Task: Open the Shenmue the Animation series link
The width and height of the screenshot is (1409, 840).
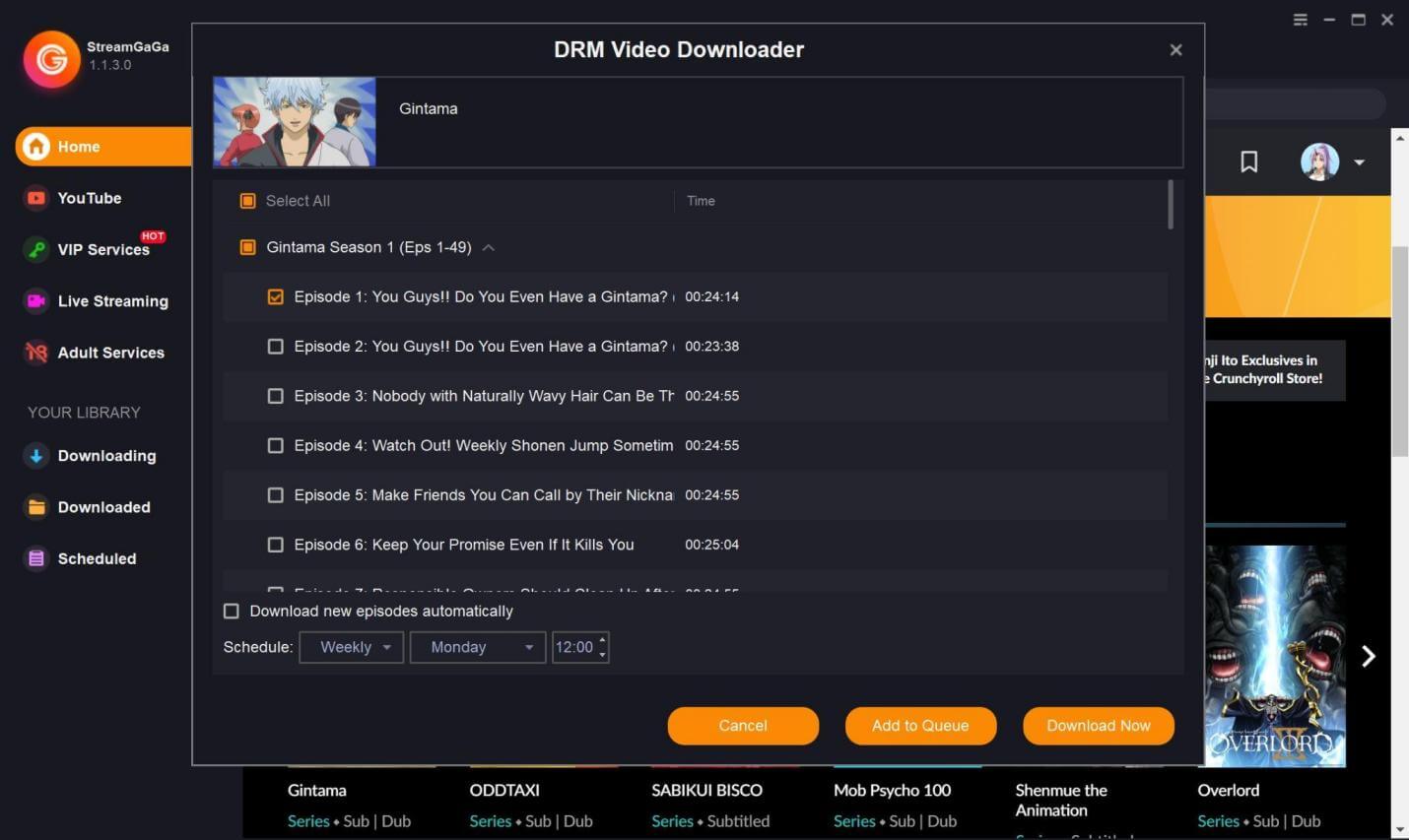Action: click(x=1061, y=801)
